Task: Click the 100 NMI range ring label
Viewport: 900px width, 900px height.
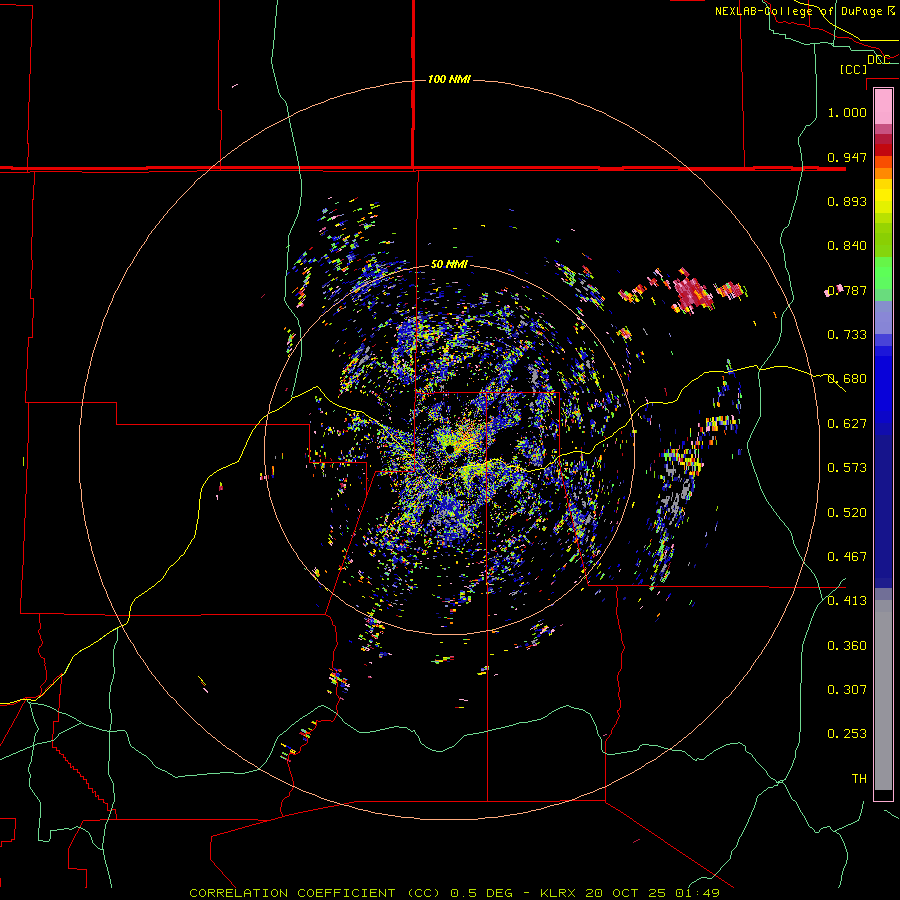Action: (449, 79)
